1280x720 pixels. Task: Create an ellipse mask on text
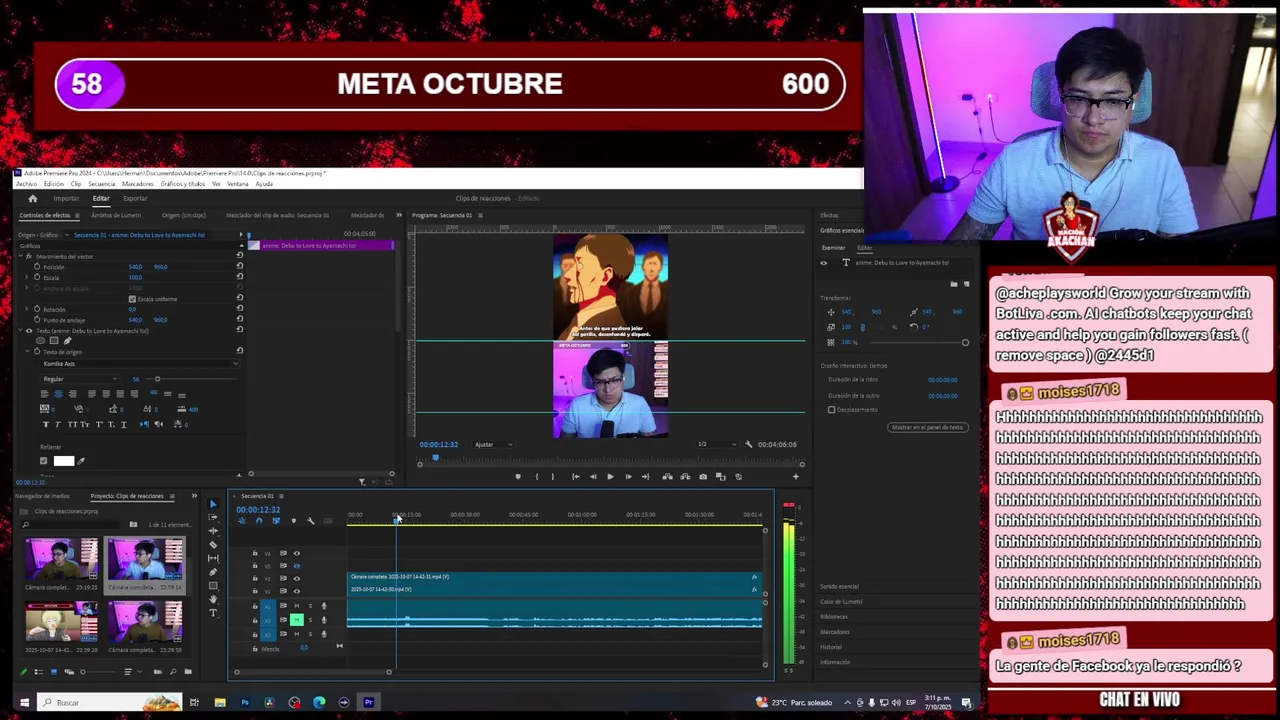(x=41, y=341)
